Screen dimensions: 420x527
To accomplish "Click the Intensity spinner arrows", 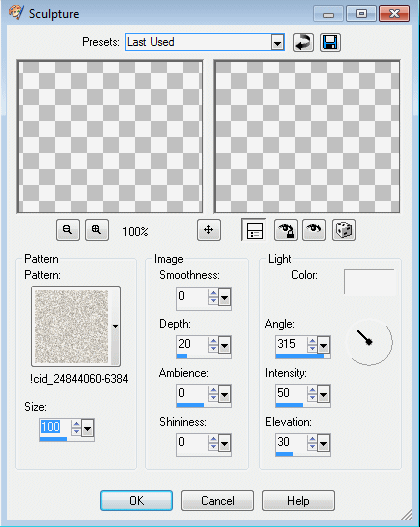I will coord(312,394).
